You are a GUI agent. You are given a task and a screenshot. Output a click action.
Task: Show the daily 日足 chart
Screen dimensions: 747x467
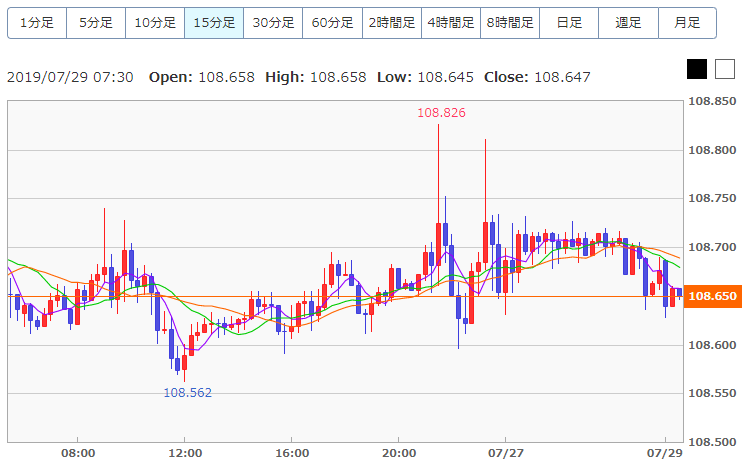pos(569,22)
